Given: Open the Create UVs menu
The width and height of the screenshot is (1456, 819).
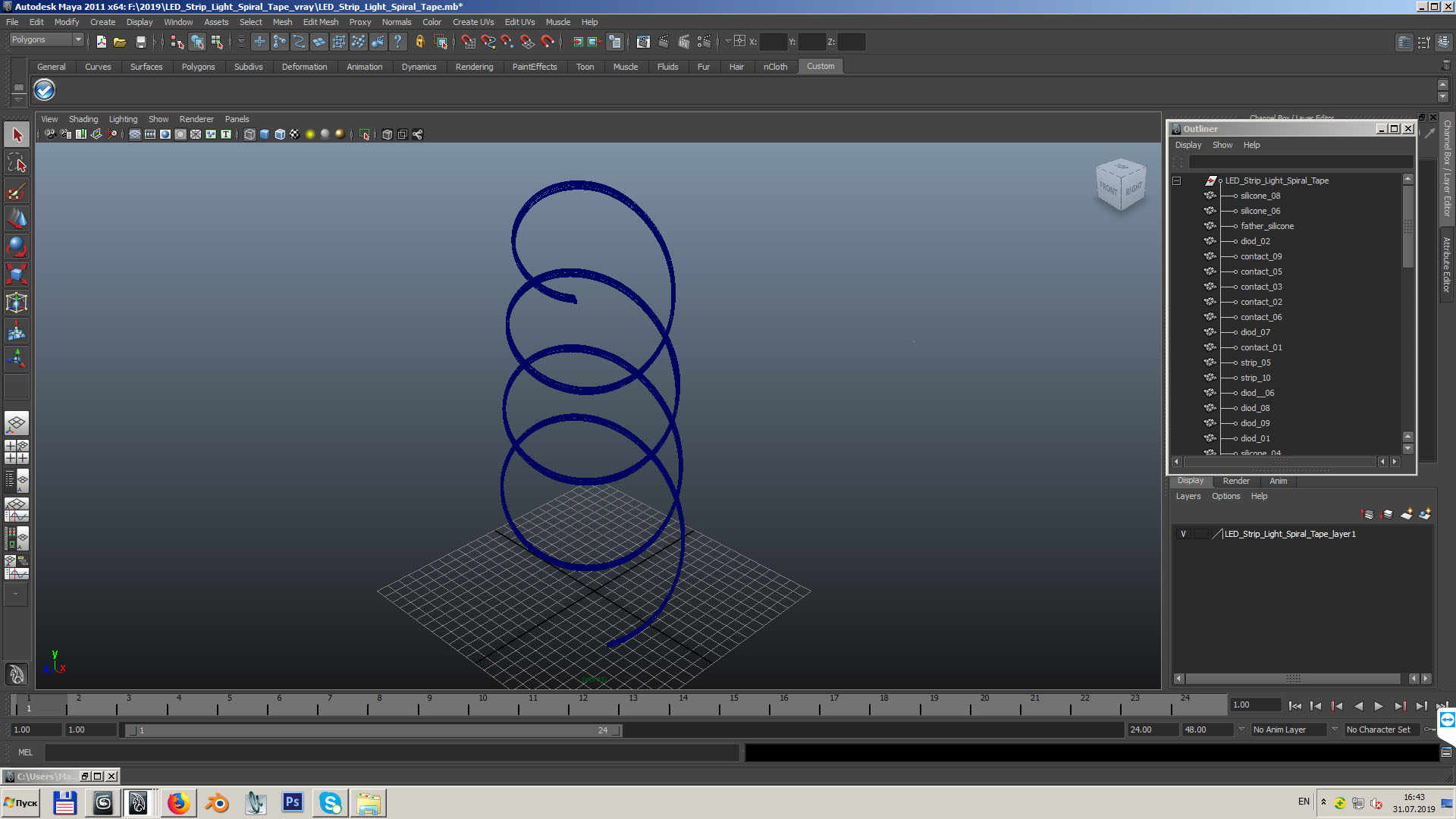Looking at the screenshot, I should pos(473,22).
